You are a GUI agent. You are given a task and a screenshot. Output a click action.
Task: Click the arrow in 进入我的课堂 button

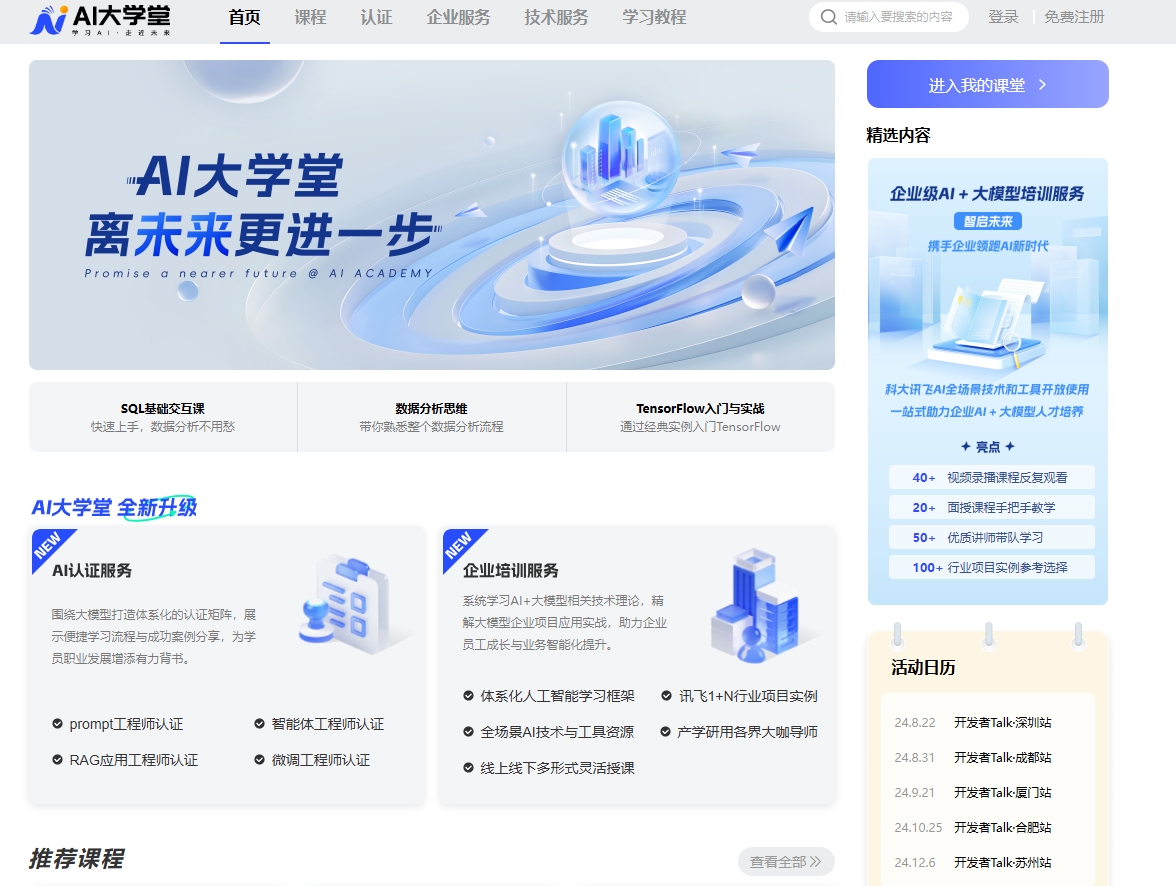[x=1042, y=85]
